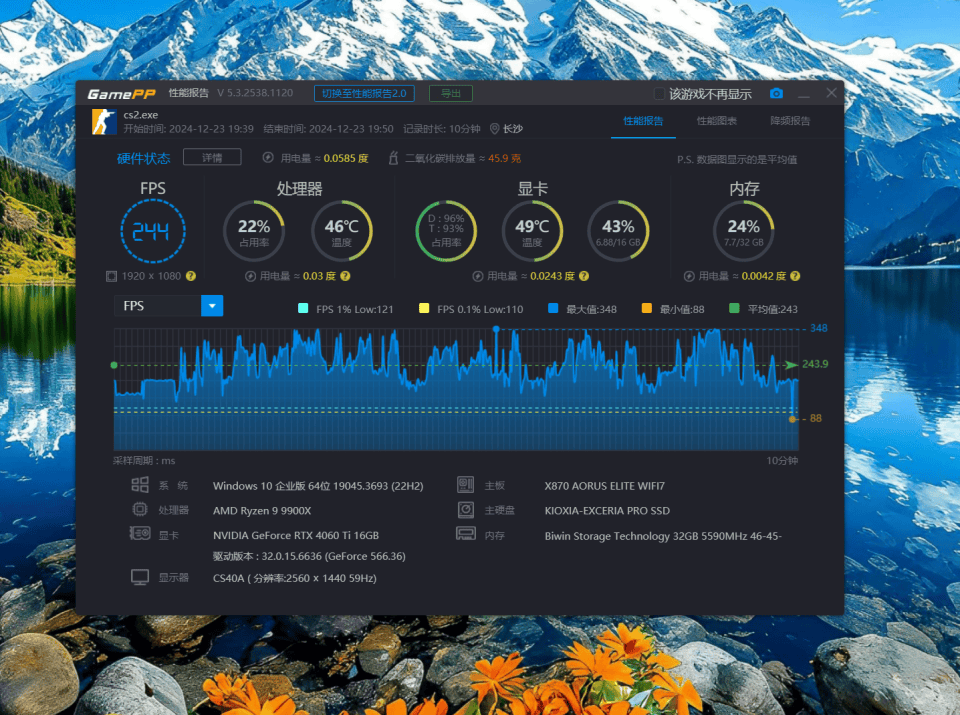Image resolution: width=960 pixels, height=715 pixels.
Task: Open the help icon next to 0.0042 度
Action: (795, 276)
